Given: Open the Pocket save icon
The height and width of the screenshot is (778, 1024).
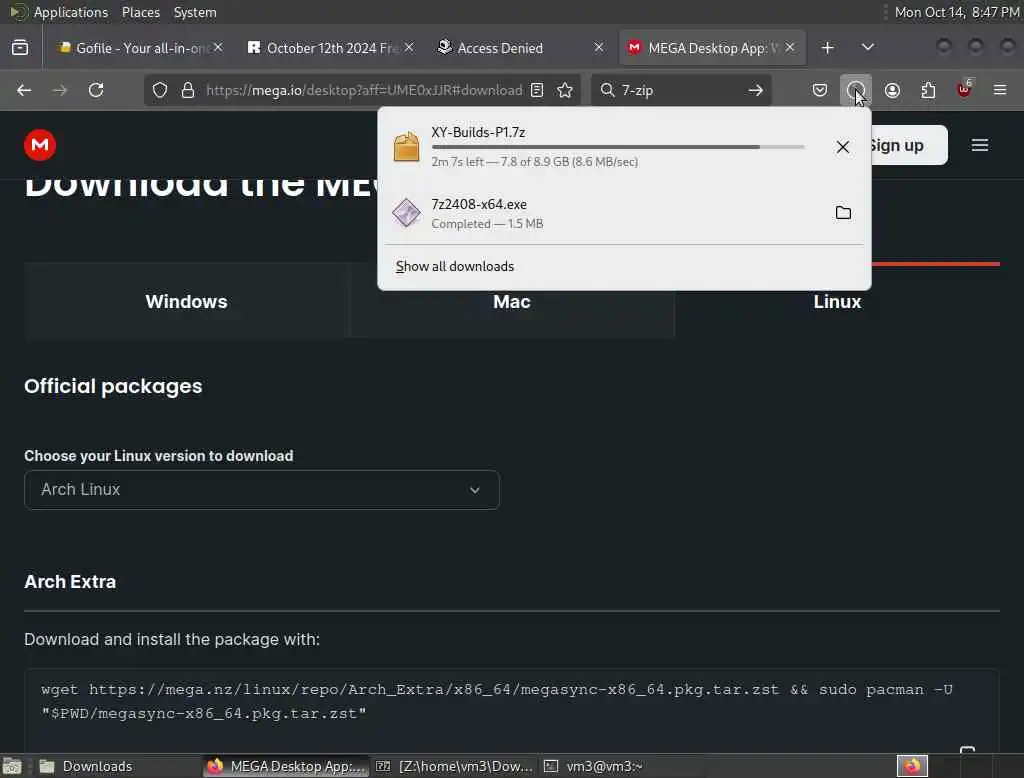Looking at the screenshot, I should point(820,90).
